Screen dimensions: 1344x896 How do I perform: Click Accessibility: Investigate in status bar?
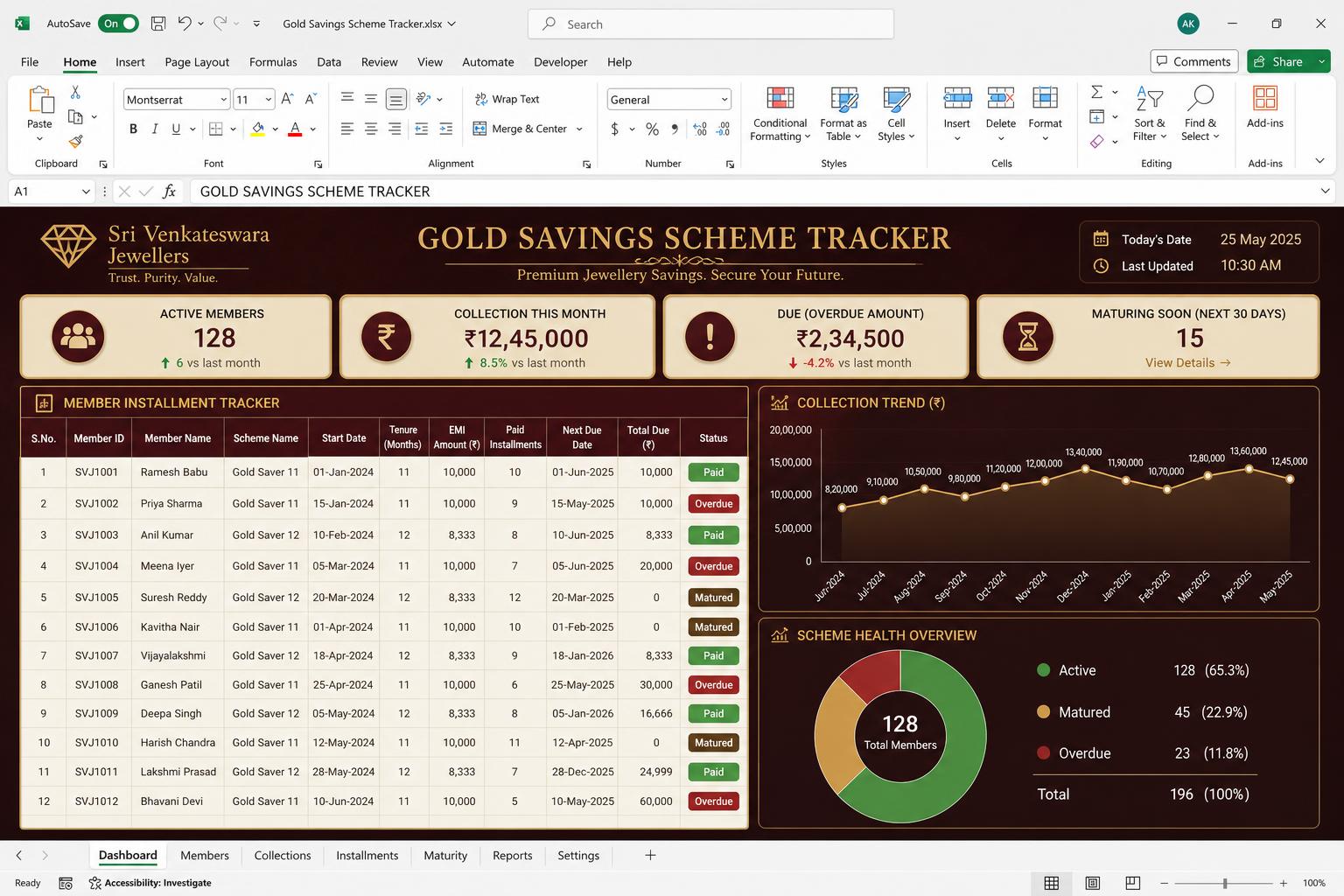coord(150,883)
